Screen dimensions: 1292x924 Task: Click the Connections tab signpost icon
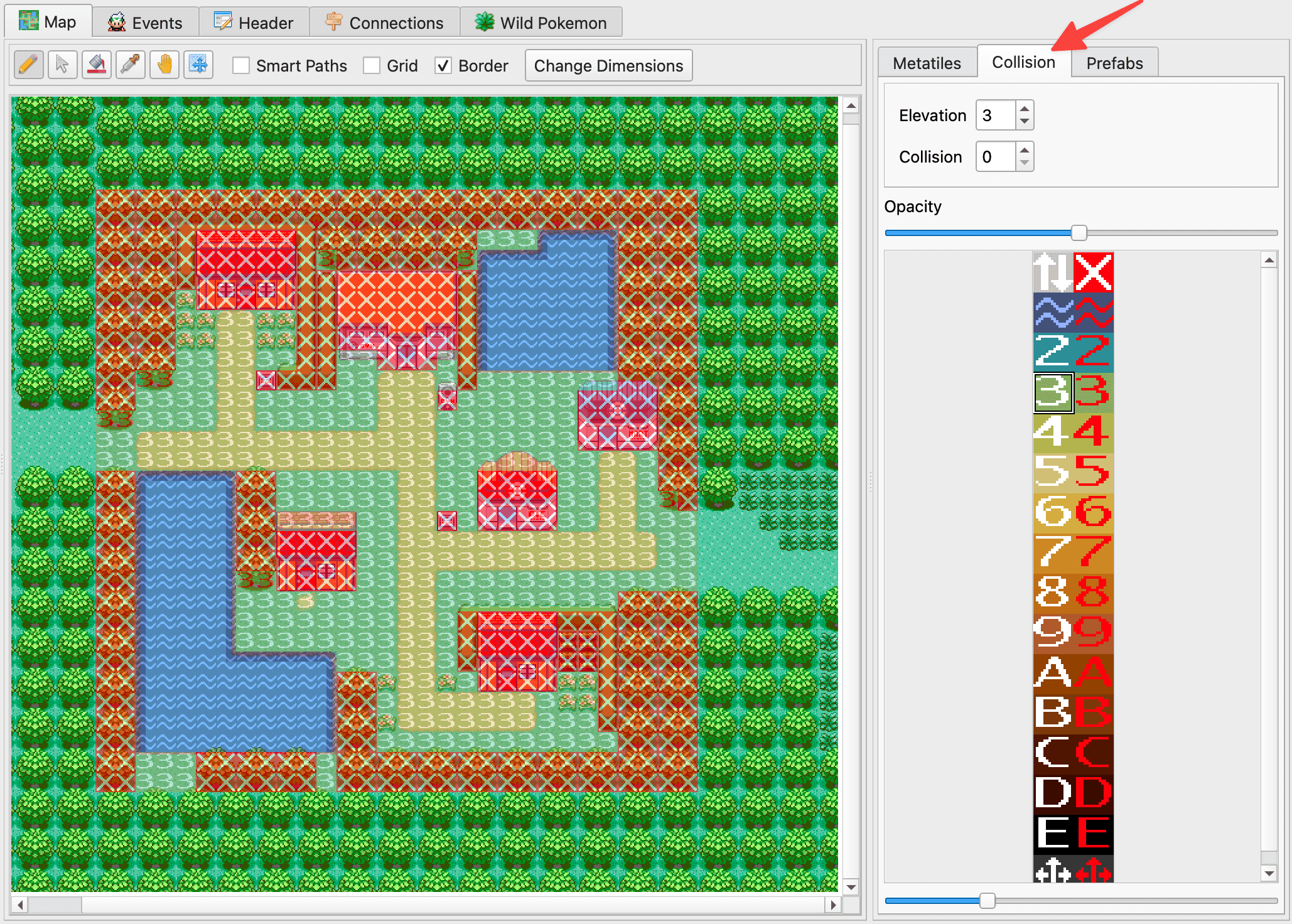[333, 21]
